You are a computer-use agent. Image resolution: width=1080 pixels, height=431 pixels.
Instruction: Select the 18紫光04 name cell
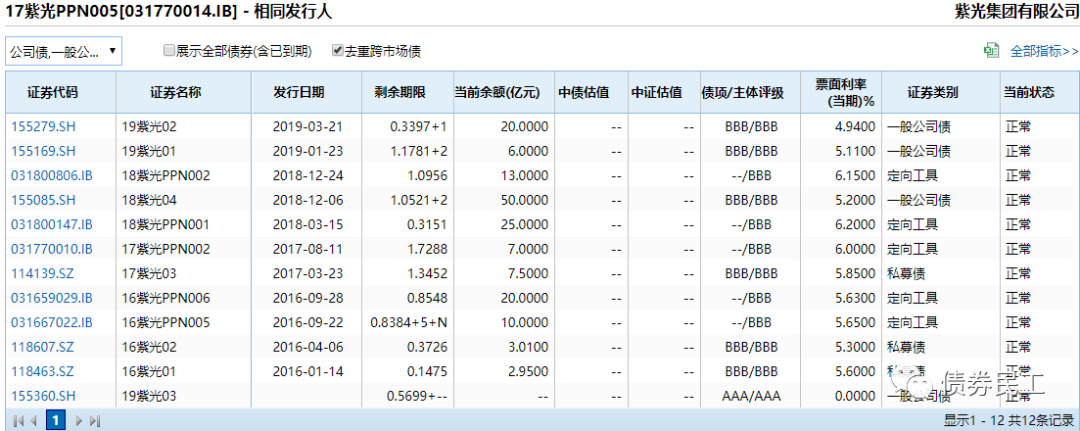coord(184,200)
